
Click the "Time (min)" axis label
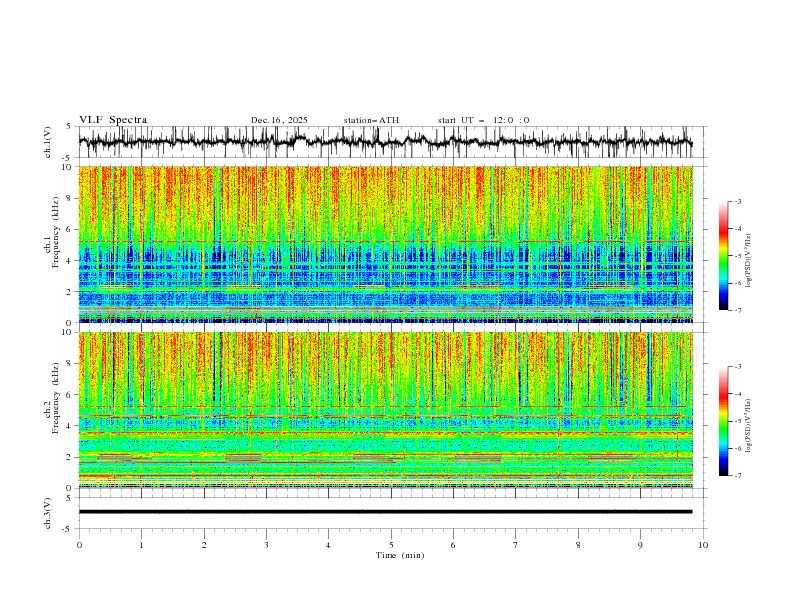coord(400,555)
